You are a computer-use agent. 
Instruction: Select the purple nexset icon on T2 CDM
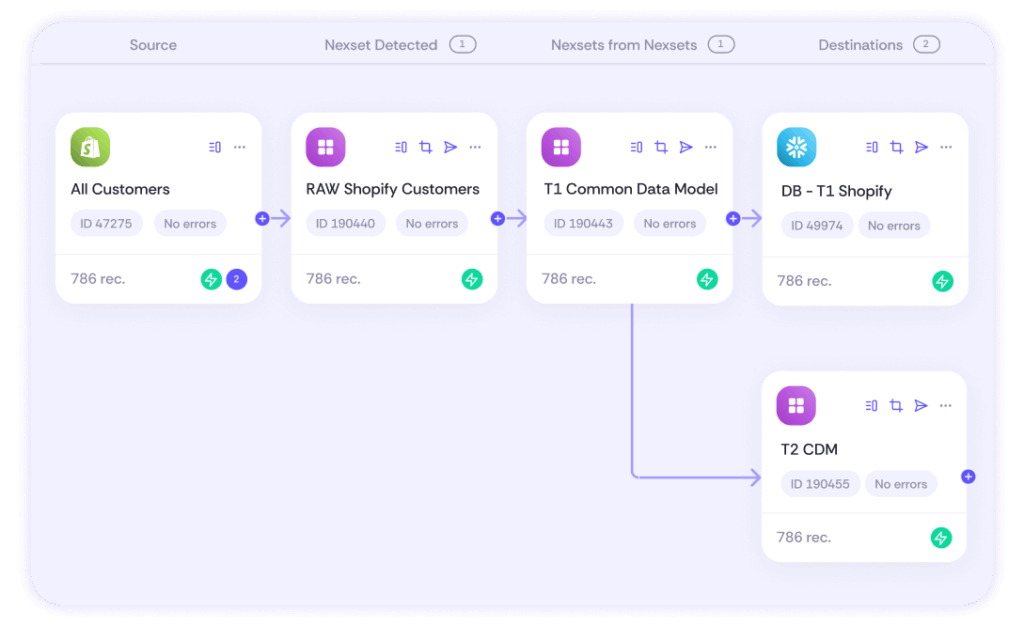pyautogui.click(x=796, y=406)
